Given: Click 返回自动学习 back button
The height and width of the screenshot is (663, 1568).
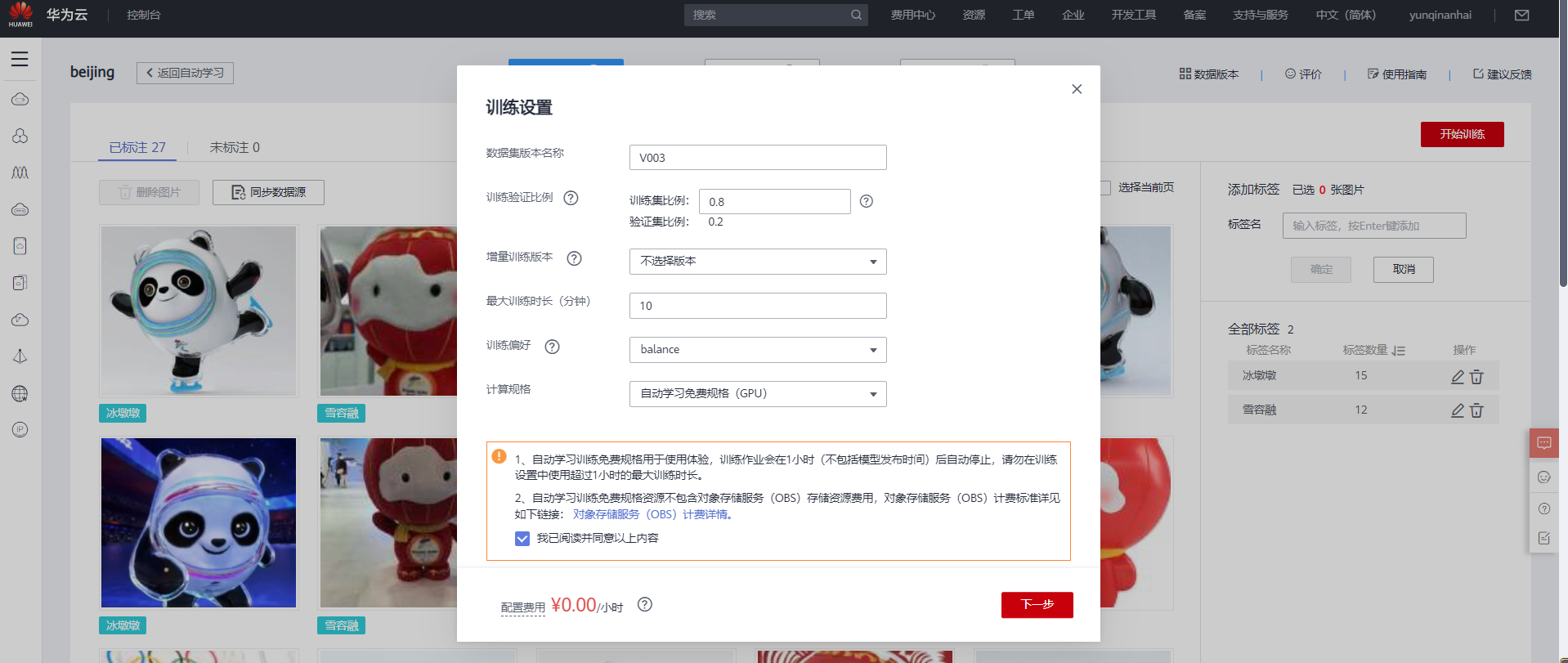Looking at the screenshot, I should point(185,73).
